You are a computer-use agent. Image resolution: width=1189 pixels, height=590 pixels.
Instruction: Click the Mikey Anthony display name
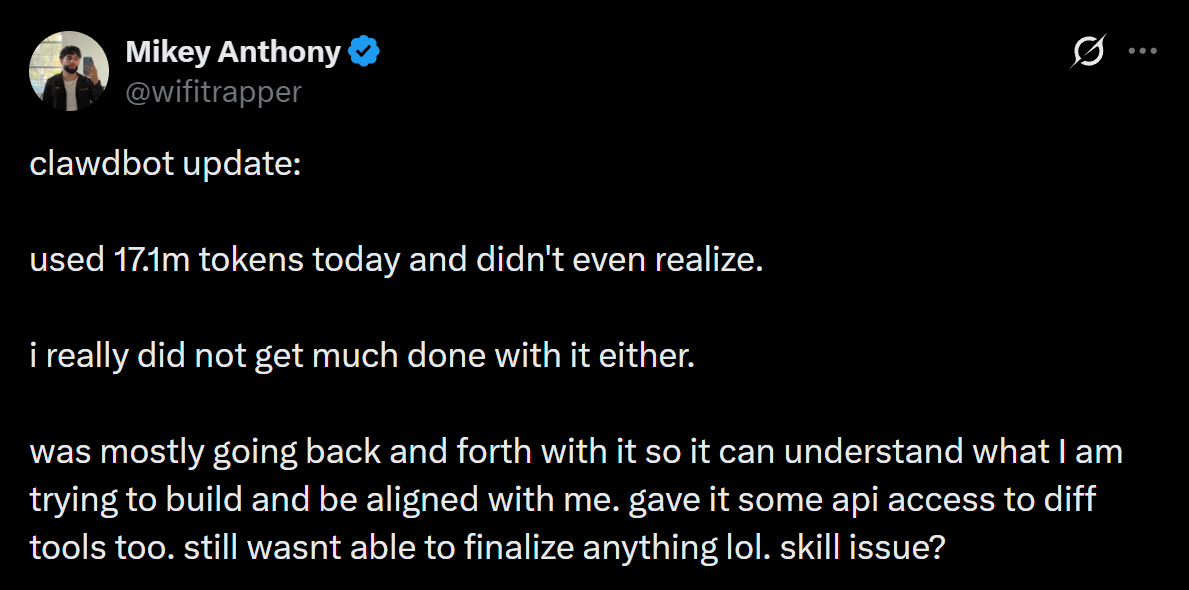click(x=233, y=52)
